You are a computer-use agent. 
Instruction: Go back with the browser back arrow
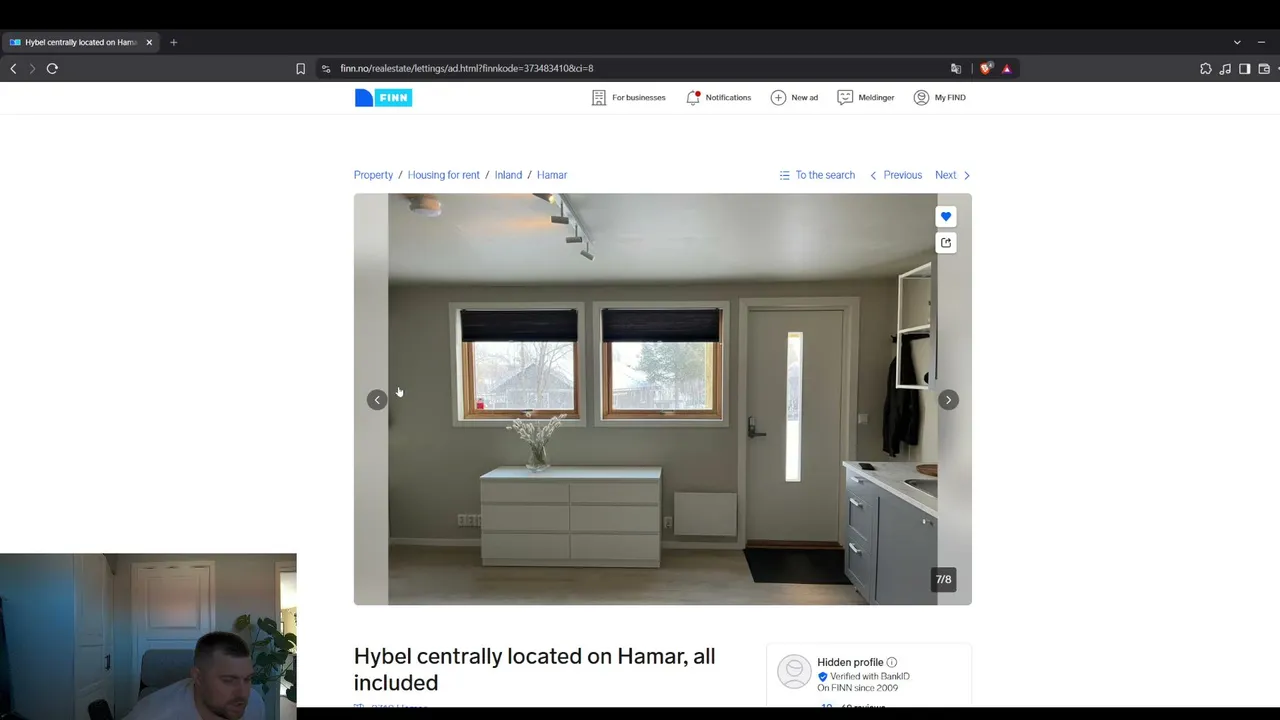coord(13,68)
